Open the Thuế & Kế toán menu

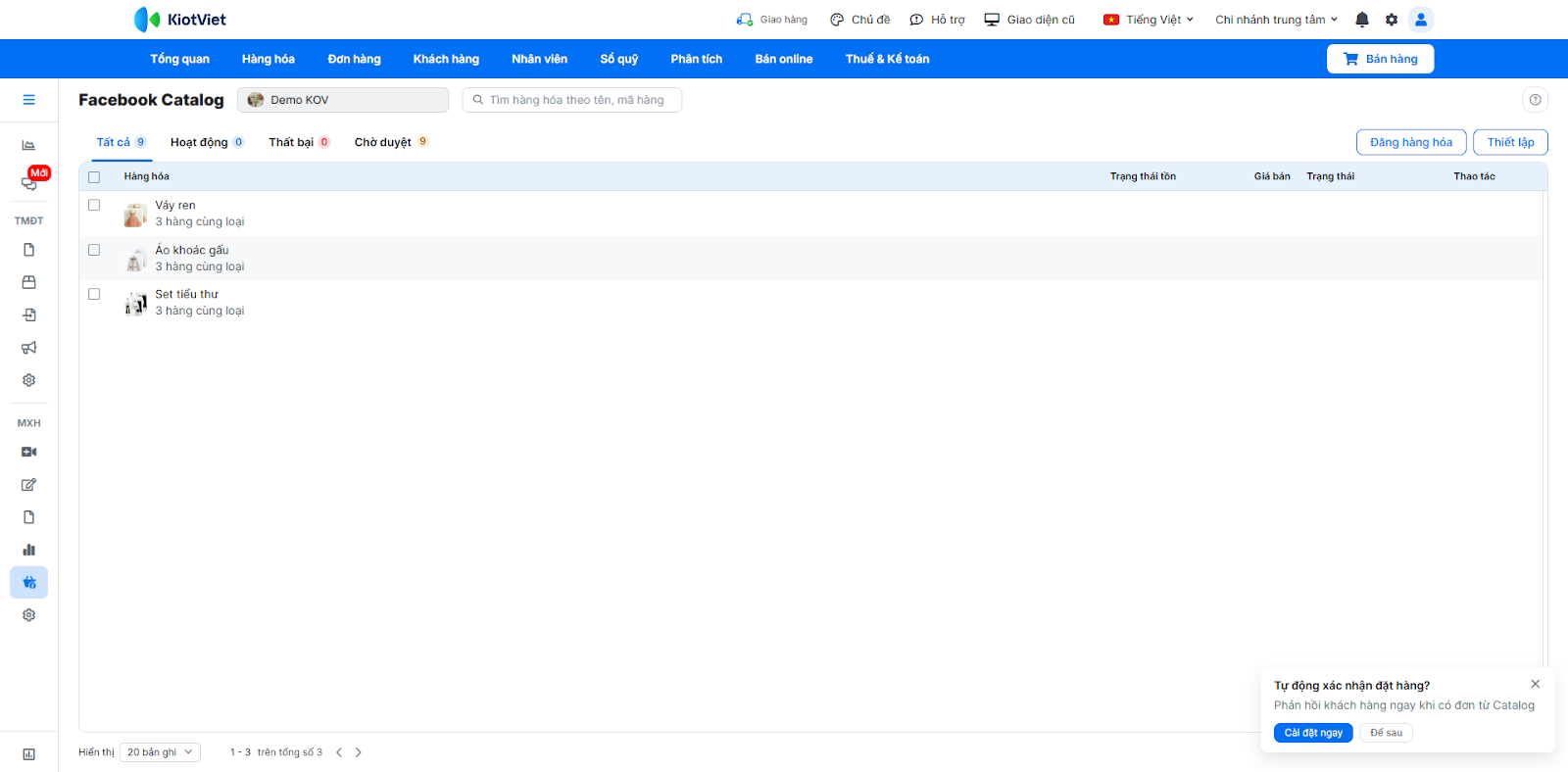[888, 59]
